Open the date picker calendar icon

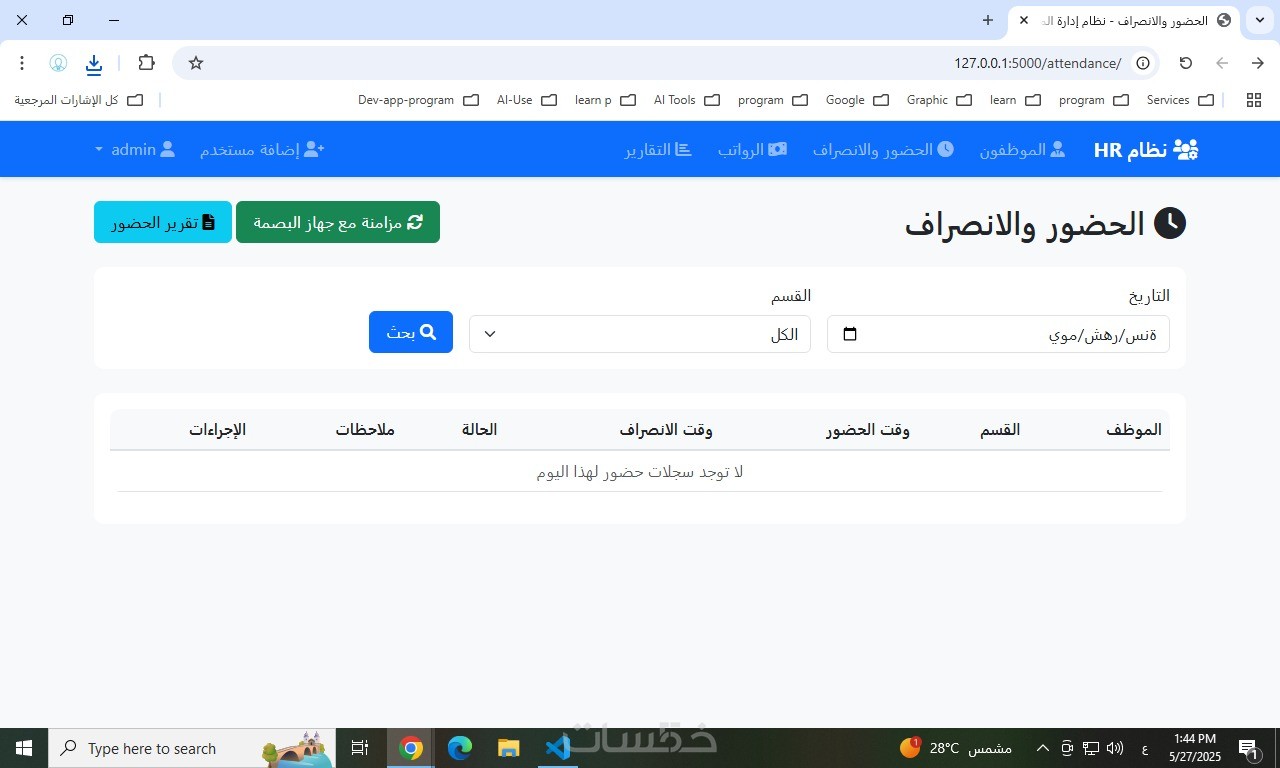coord(850,334)
